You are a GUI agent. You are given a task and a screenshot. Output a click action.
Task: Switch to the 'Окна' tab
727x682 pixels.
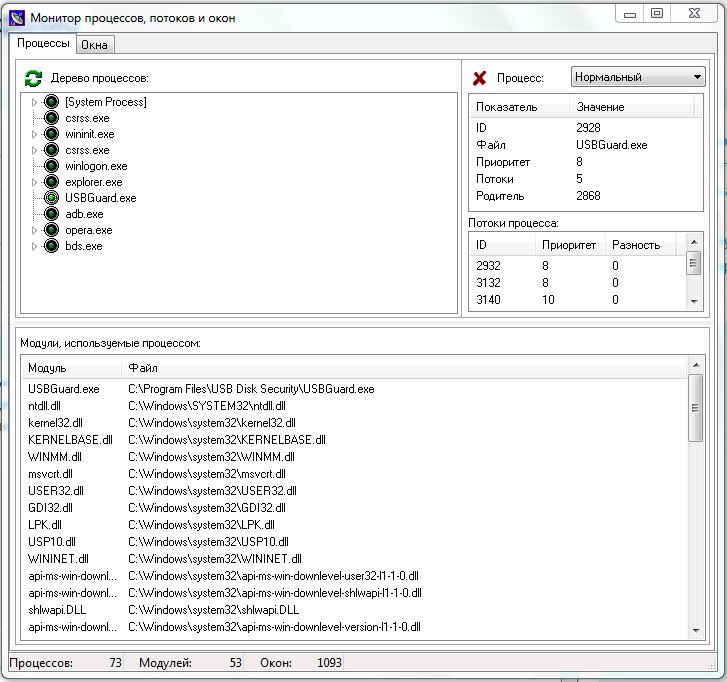click(95, 44)
